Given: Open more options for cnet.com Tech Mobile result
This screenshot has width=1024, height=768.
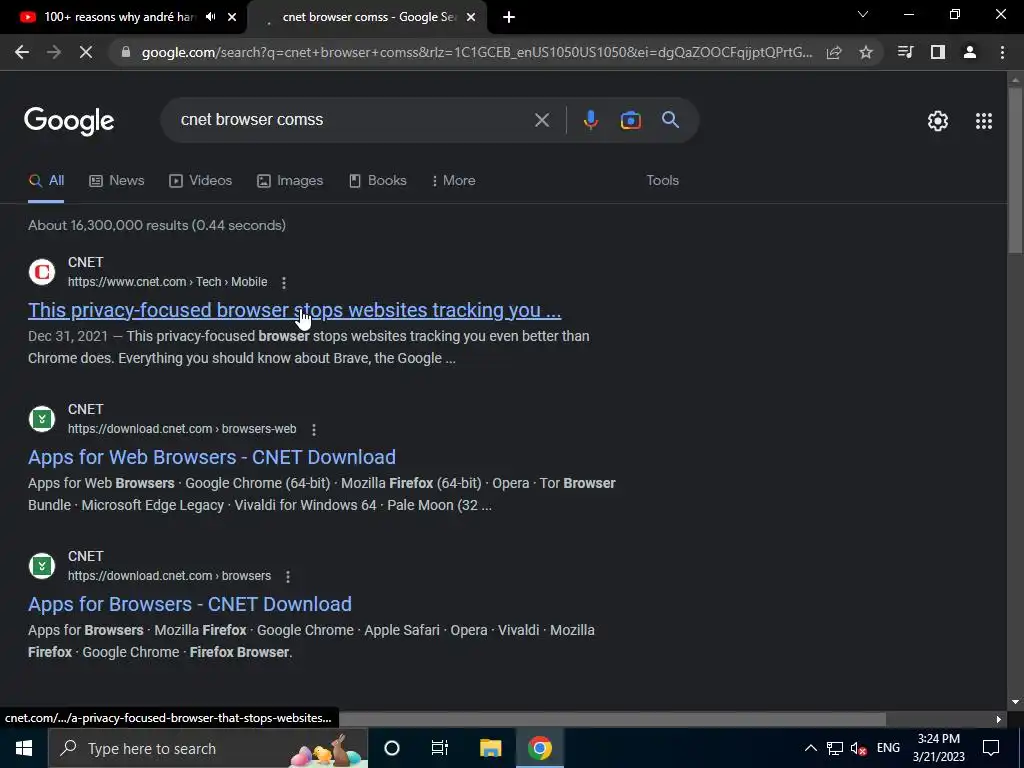Looking at the screenshot, I should pos(283,282).
